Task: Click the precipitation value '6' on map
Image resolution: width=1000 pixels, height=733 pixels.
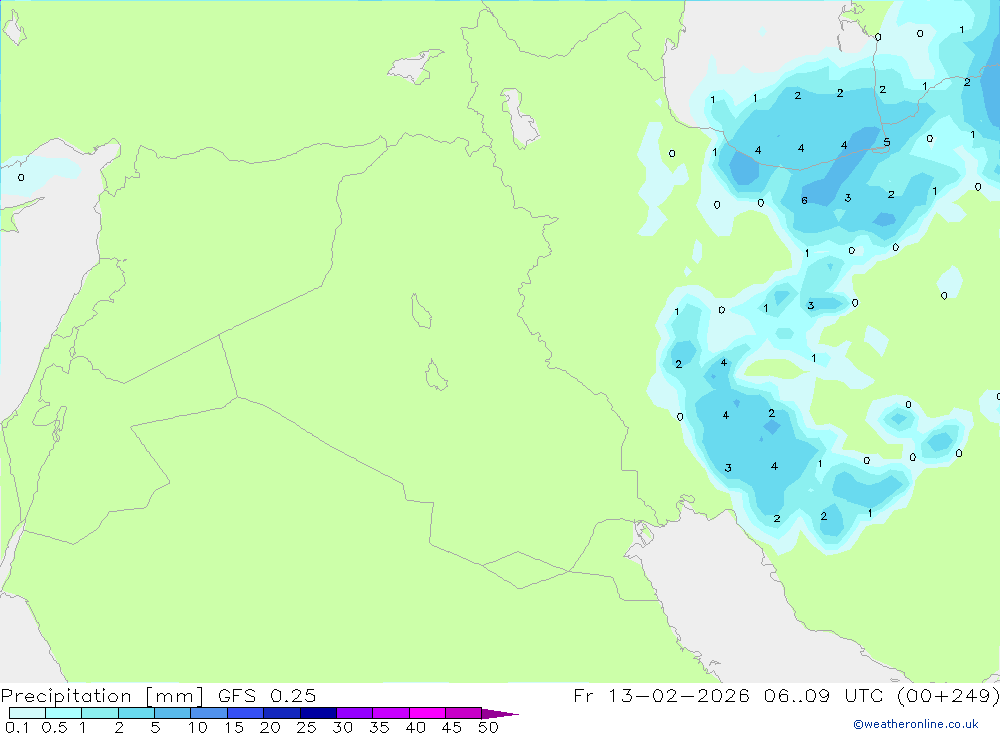Action: (x=804, y=200)
